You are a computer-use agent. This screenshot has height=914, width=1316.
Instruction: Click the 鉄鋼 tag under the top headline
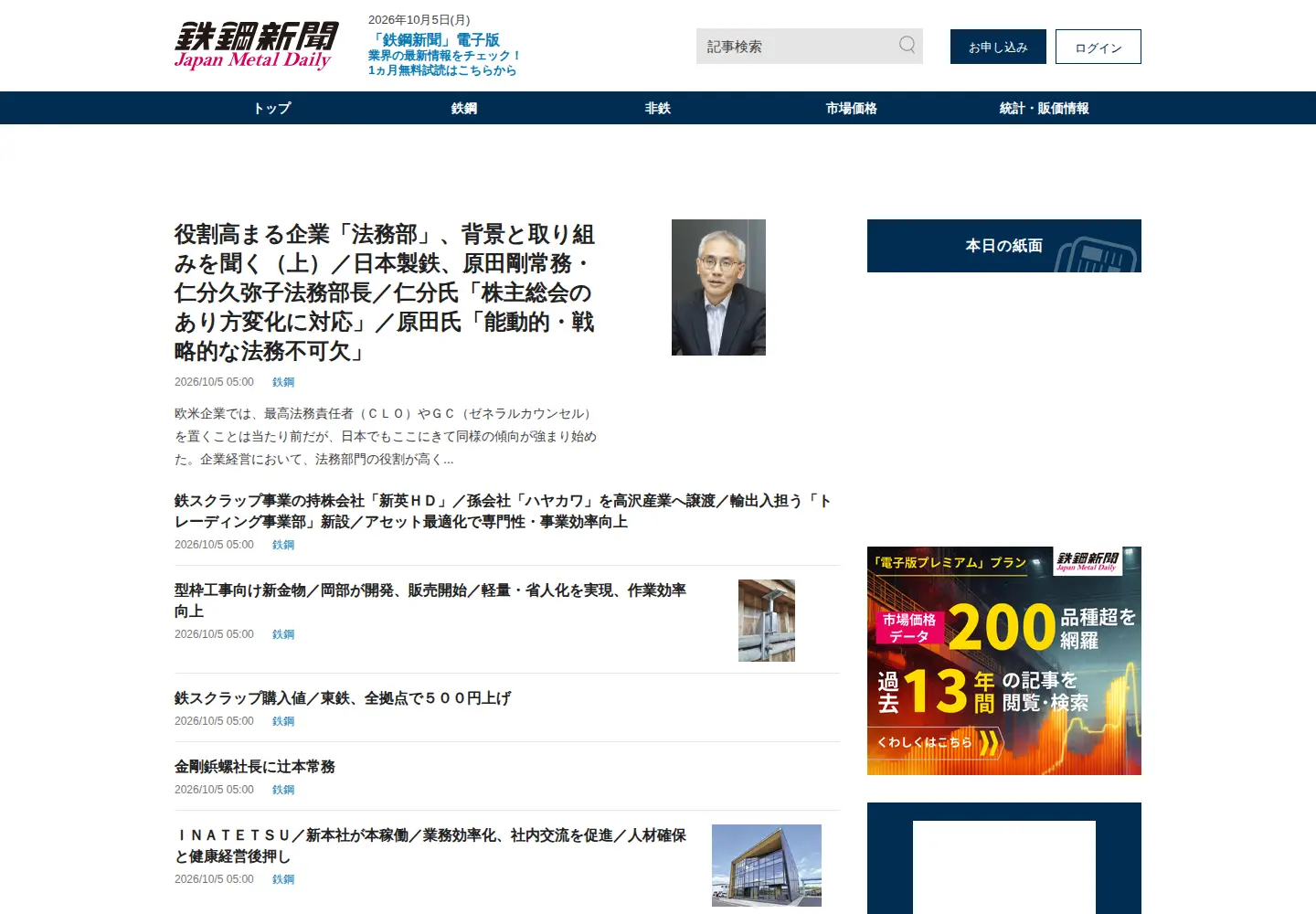283,382
